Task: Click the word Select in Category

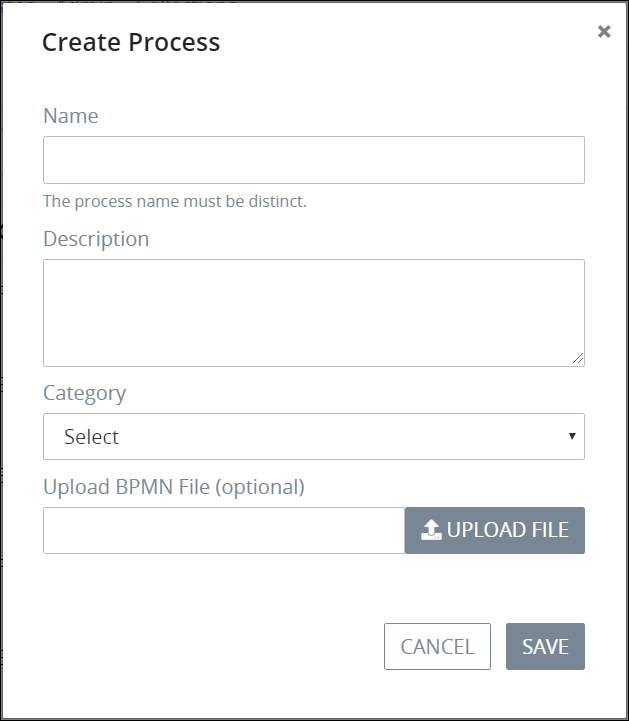Action: [x=91, y=437]
